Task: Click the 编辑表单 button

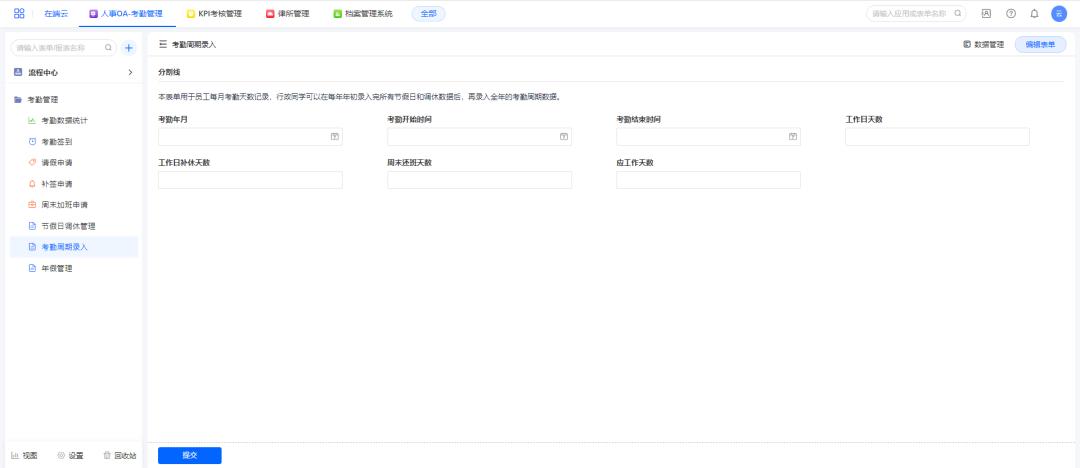Action: tap(1040, 44)
